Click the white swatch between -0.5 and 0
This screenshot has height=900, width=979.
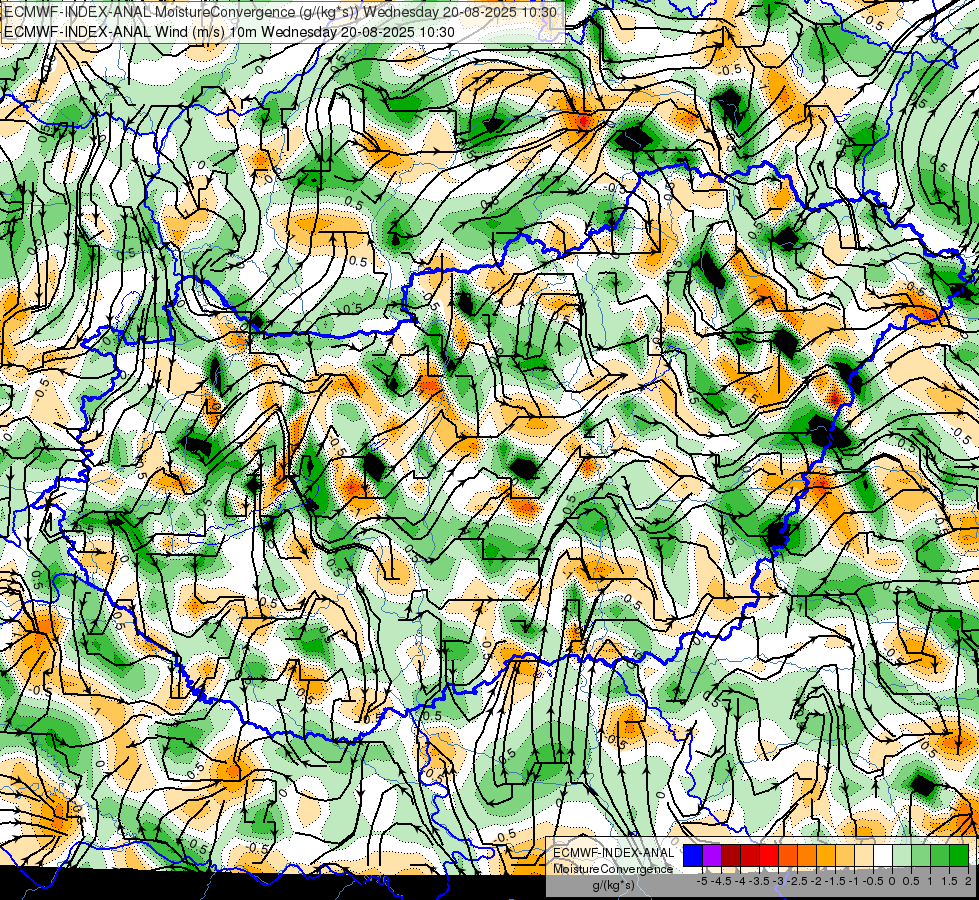pyautogui.click(x=883, y=856)
